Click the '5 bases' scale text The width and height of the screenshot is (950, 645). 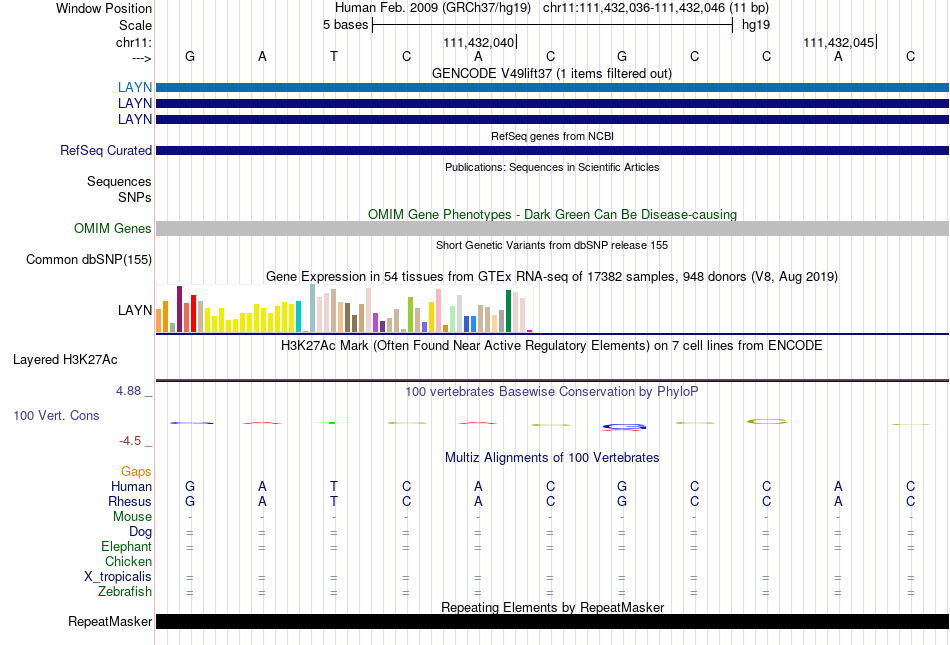point(345,25)
